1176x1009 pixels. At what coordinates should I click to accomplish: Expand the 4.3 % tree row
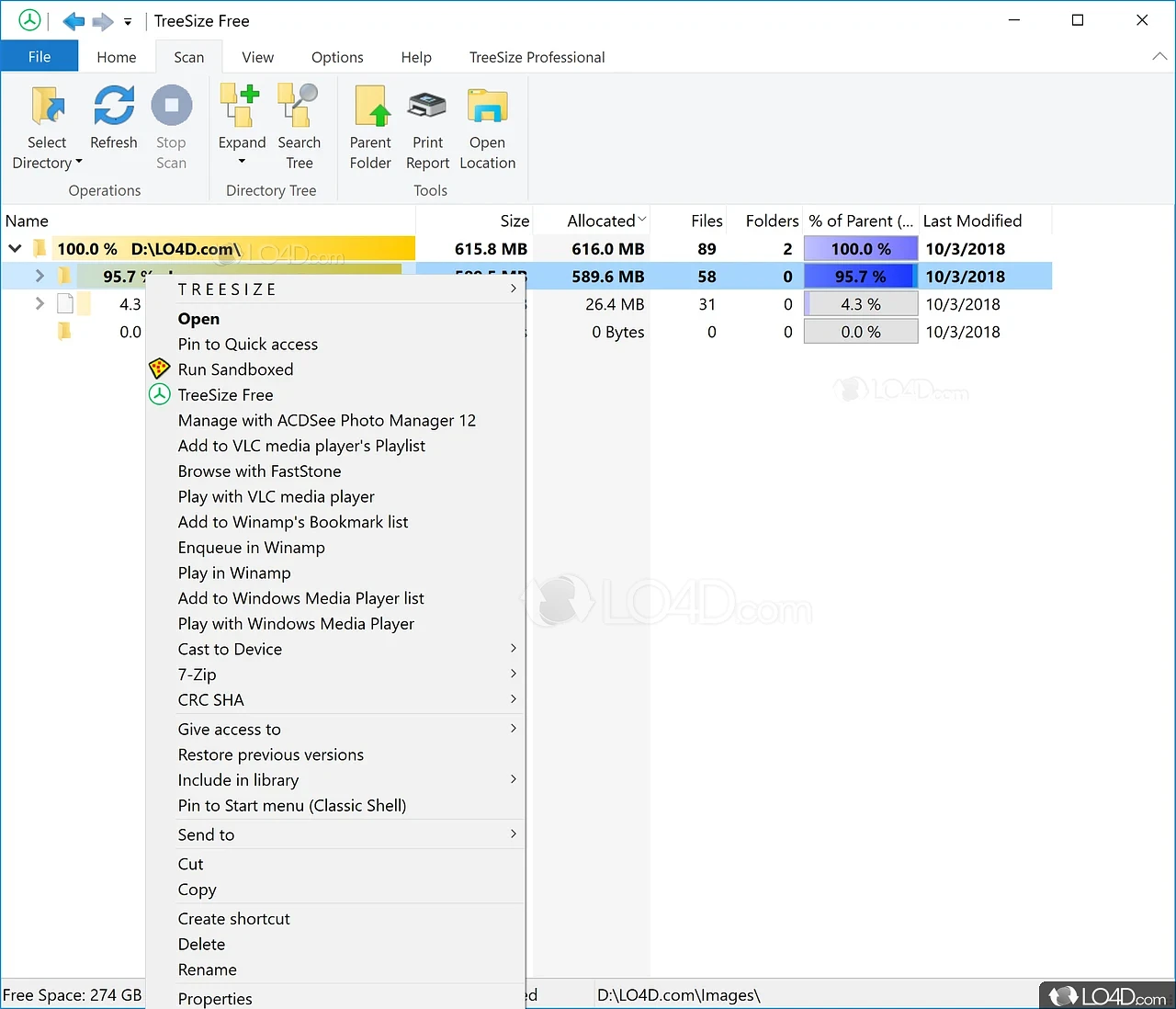pos(40,303)
